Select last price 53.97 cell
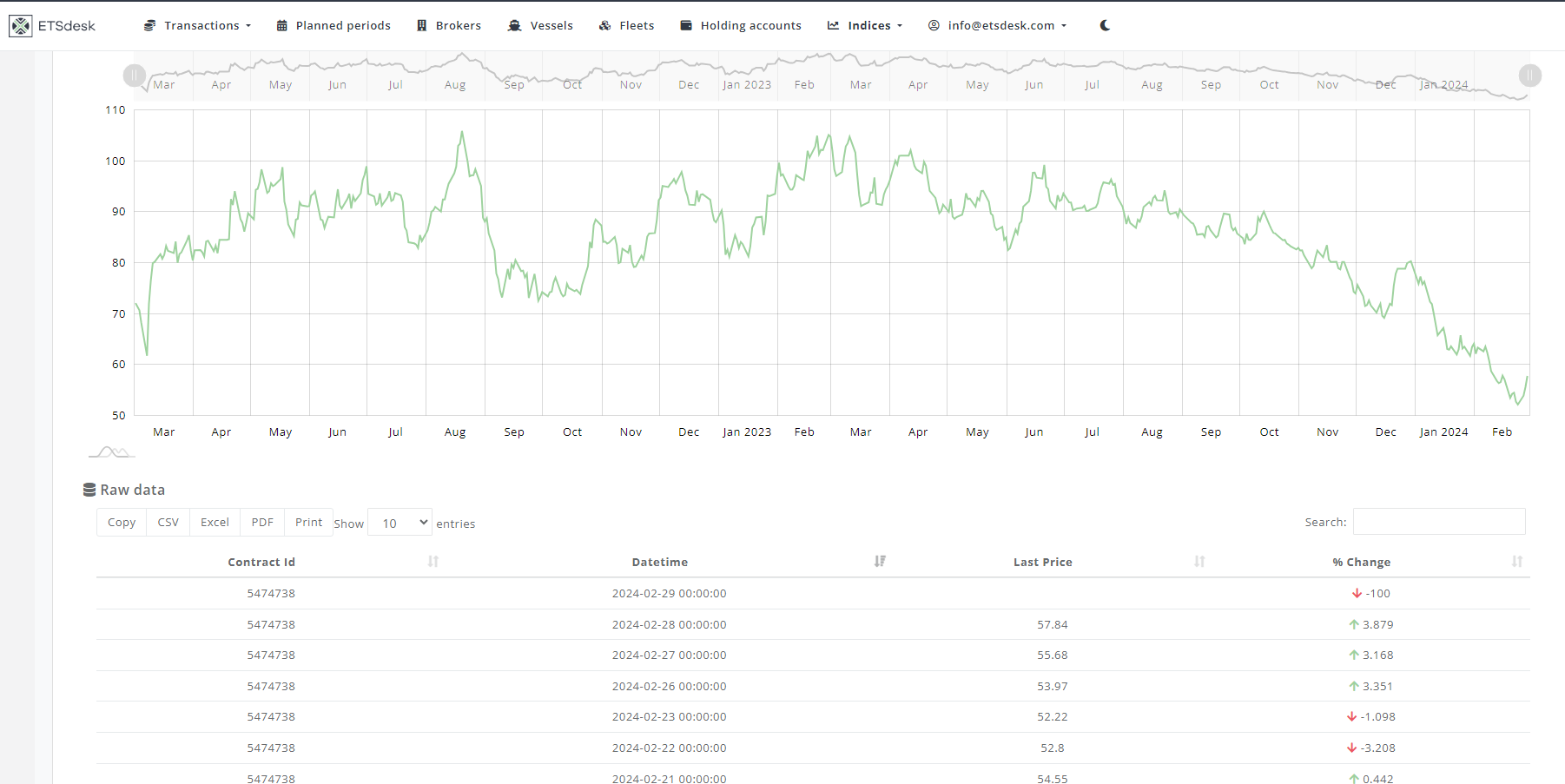Screen dimensions: 1565x784 tap(1053, 686)
